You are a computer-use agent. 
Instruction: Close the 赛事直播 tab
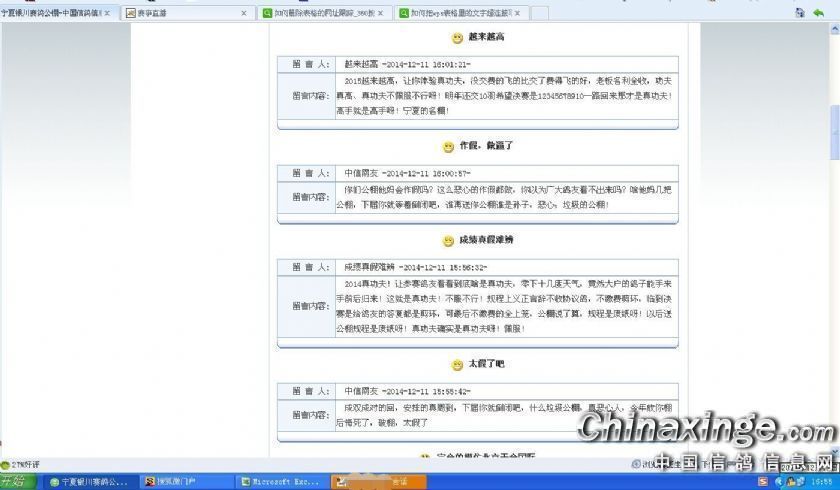(244, 13)
